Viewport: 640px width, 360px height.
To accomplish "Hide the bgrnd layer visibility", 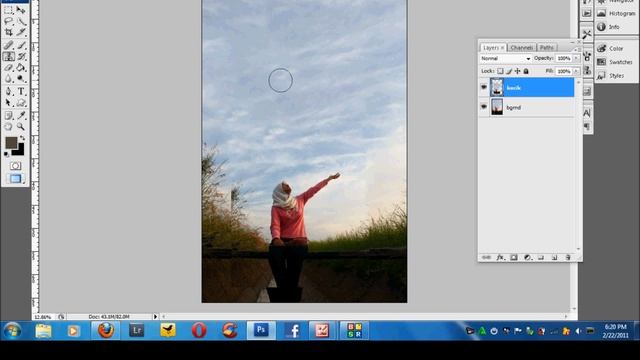I will [484, 107].
